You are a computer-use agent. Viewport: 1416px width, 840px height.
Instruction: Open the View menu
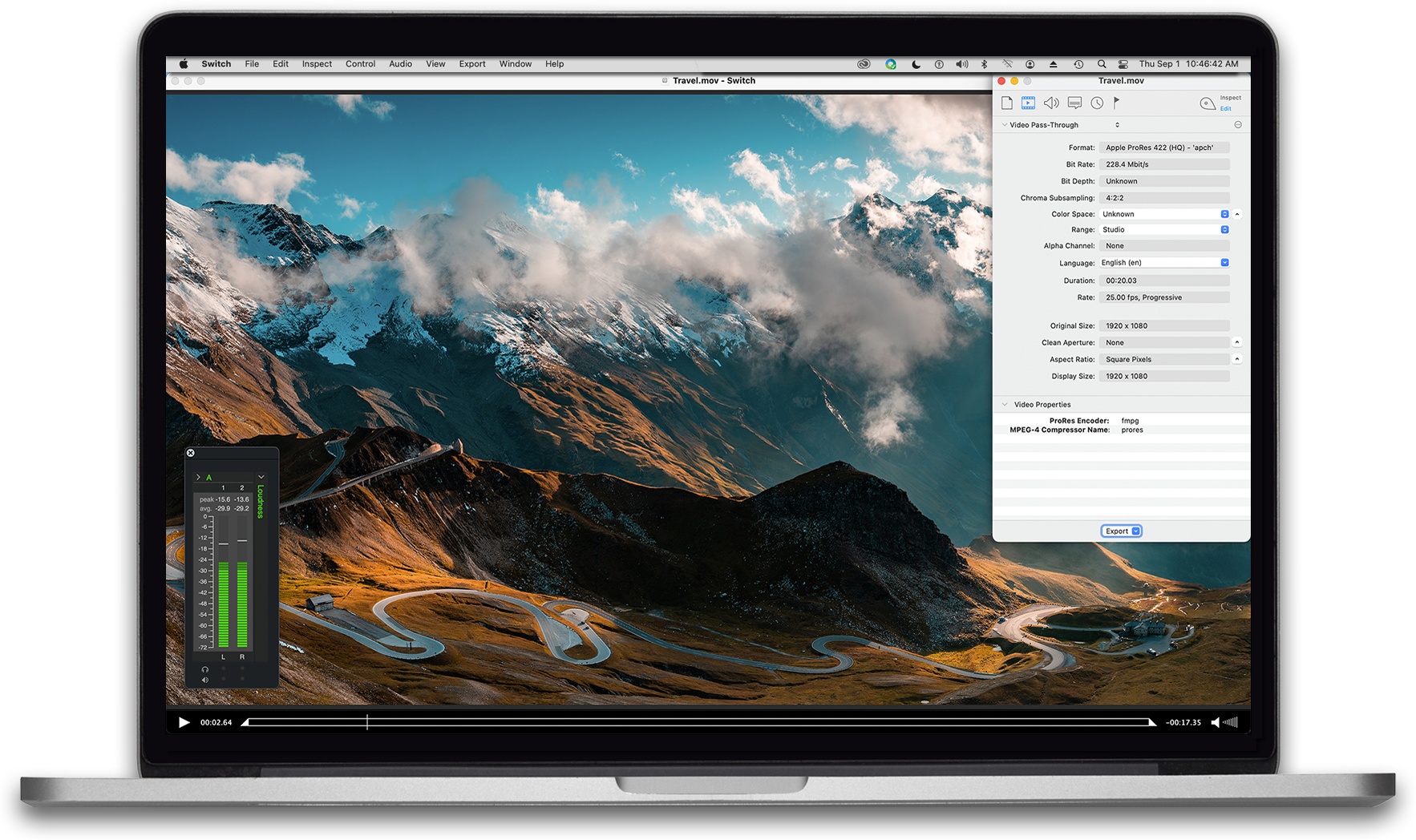point(435,64)
